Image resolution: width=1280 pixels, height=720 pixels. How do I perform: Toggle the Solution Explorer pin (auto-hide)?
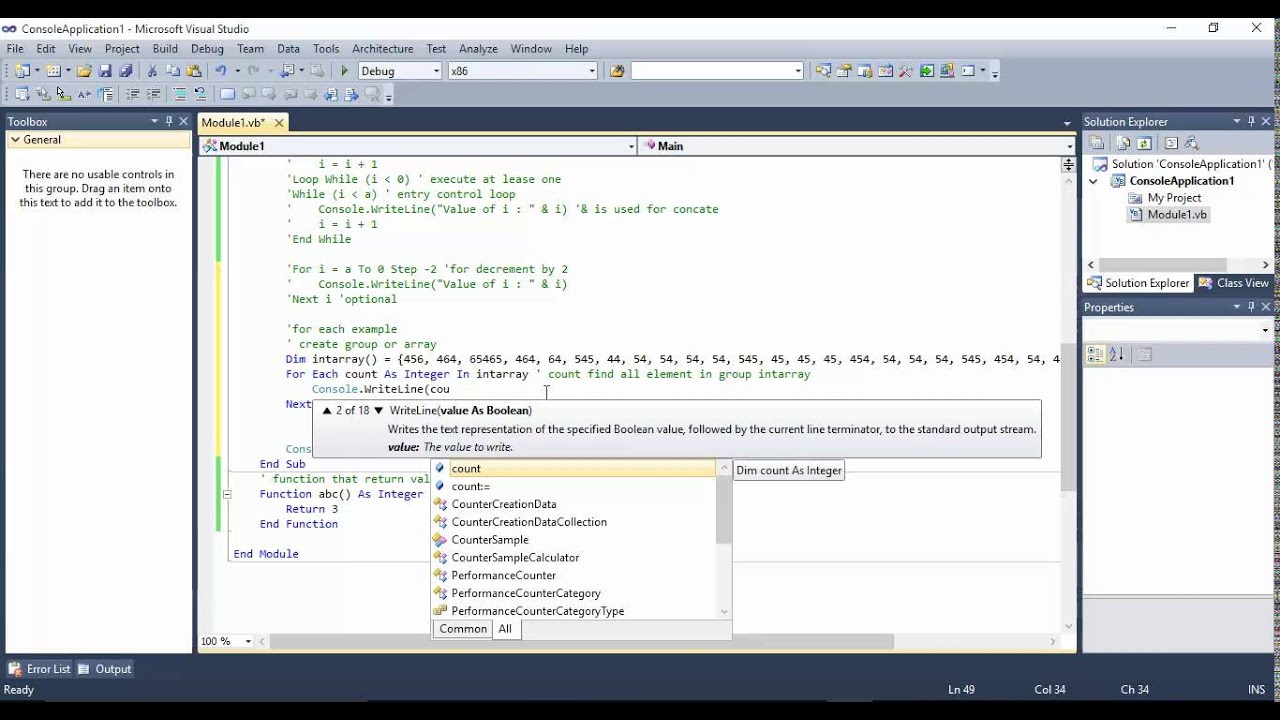(x=1251, y=121)
